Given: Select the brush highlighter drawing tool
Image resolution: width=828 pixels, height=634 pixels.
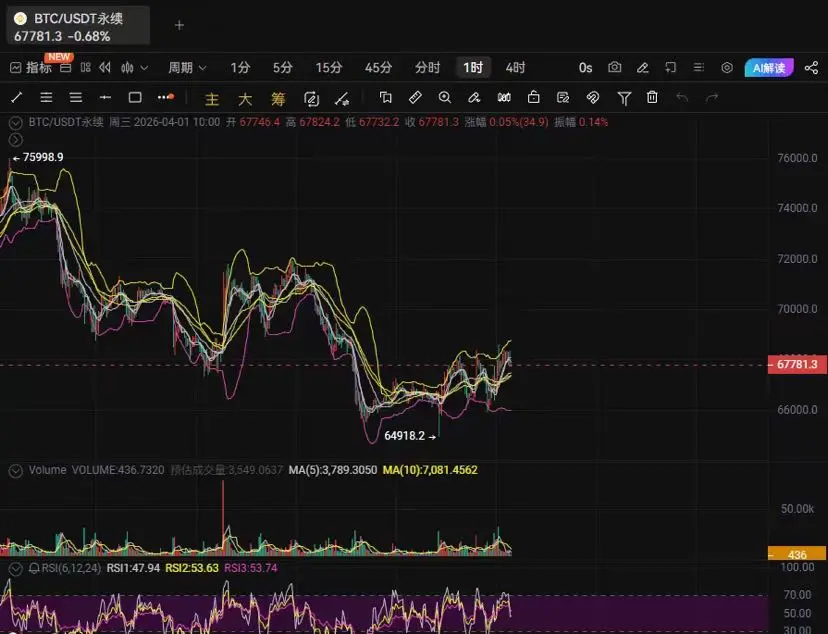Looking at the screenshot, I should tap(474, 98).
